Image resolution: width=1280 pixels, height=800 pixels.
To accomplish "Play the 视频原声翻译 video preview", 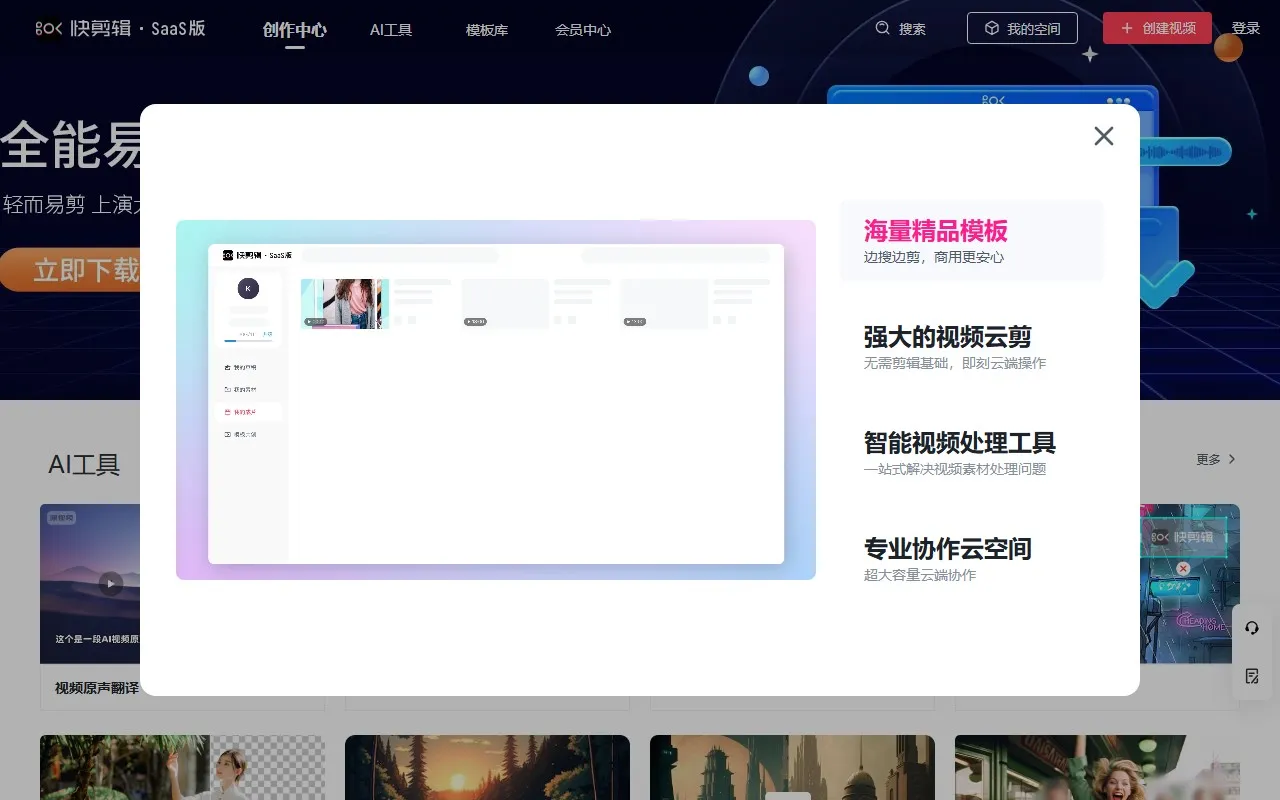I will click(x=110, y=584).
